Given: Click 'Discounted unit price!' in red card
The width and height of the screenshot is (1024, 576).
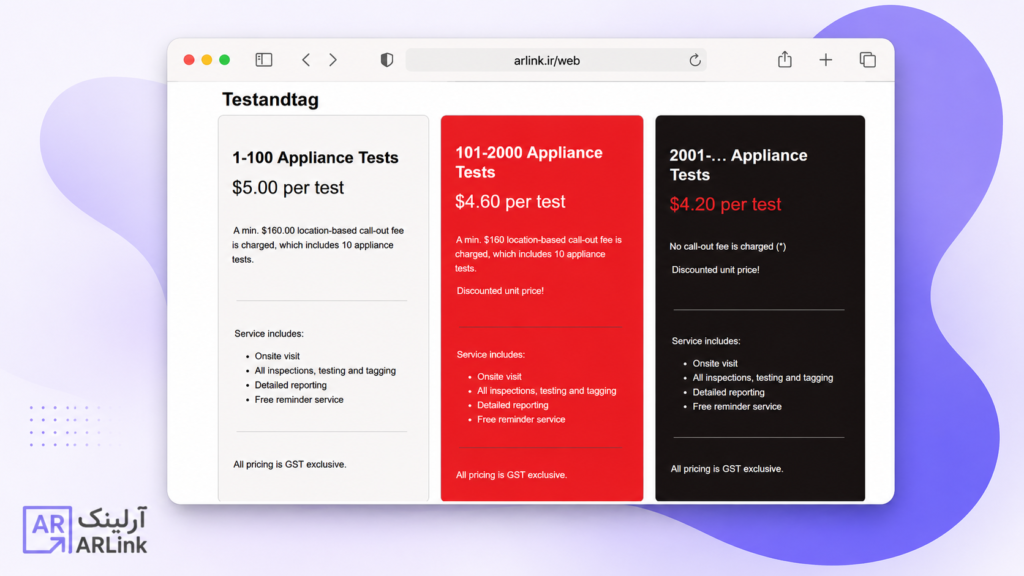Looking at the screenshot, I should point(500,291).
